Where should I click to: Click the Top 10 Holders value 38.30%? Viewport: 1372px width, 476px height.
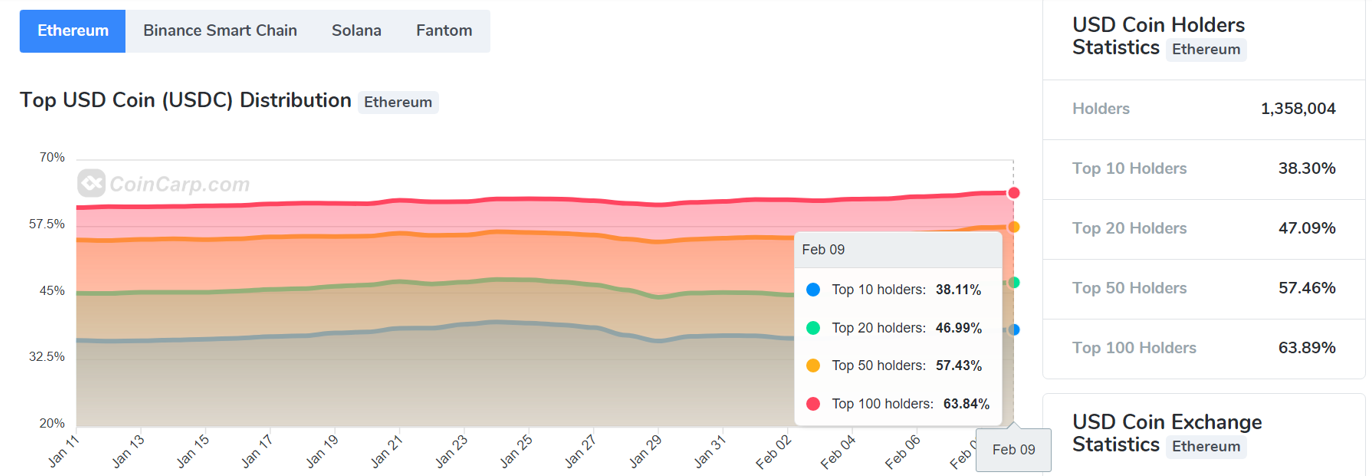pos(1307,168)
